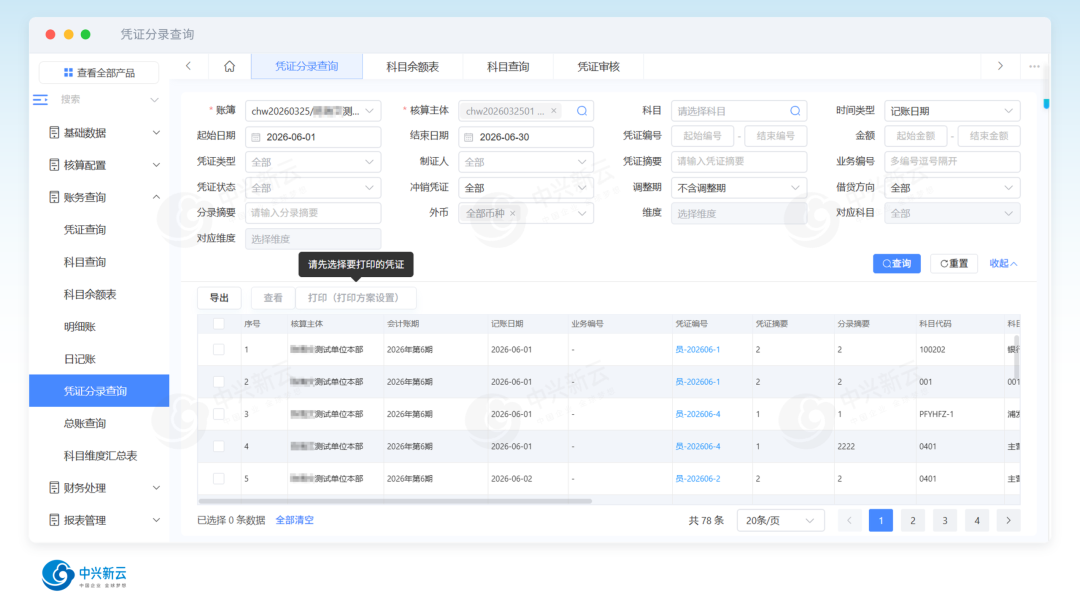
Task: Click the search icon in 科目 field
Action: point(795,111)
